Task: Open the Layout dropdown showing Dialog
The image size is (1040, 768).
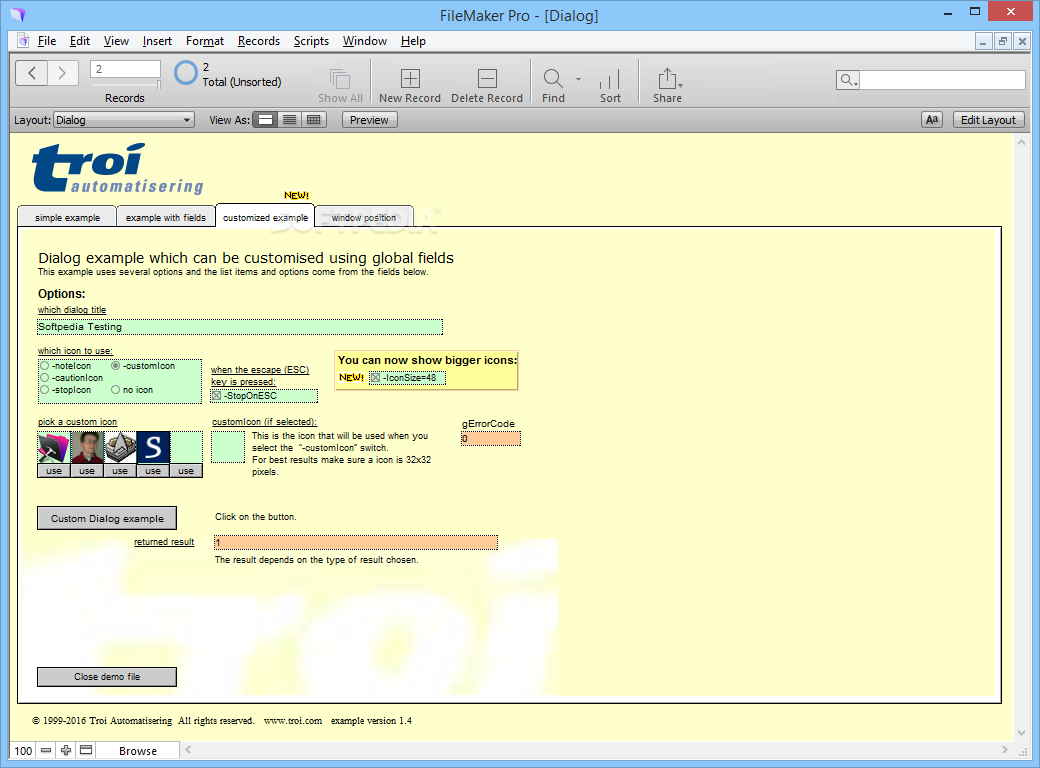Action: (123, 120)
